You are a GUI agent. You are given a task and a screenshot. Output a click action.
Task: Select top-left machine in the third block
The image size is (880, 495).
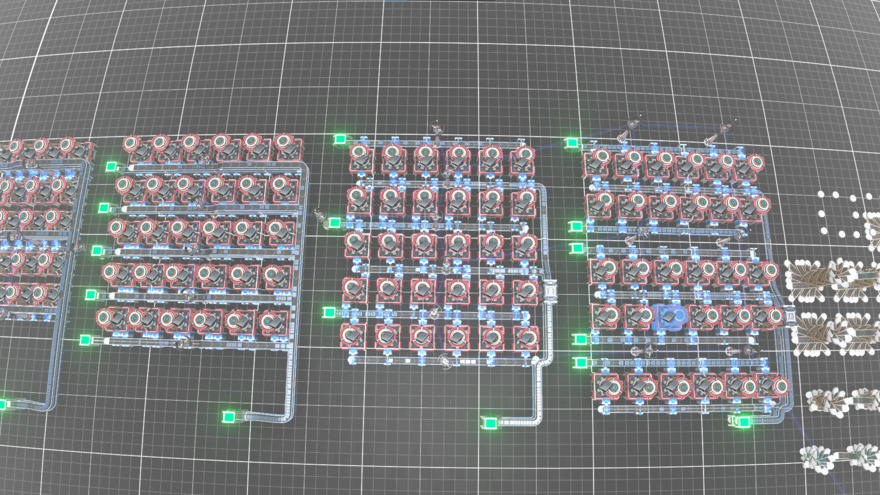(362, 158)
